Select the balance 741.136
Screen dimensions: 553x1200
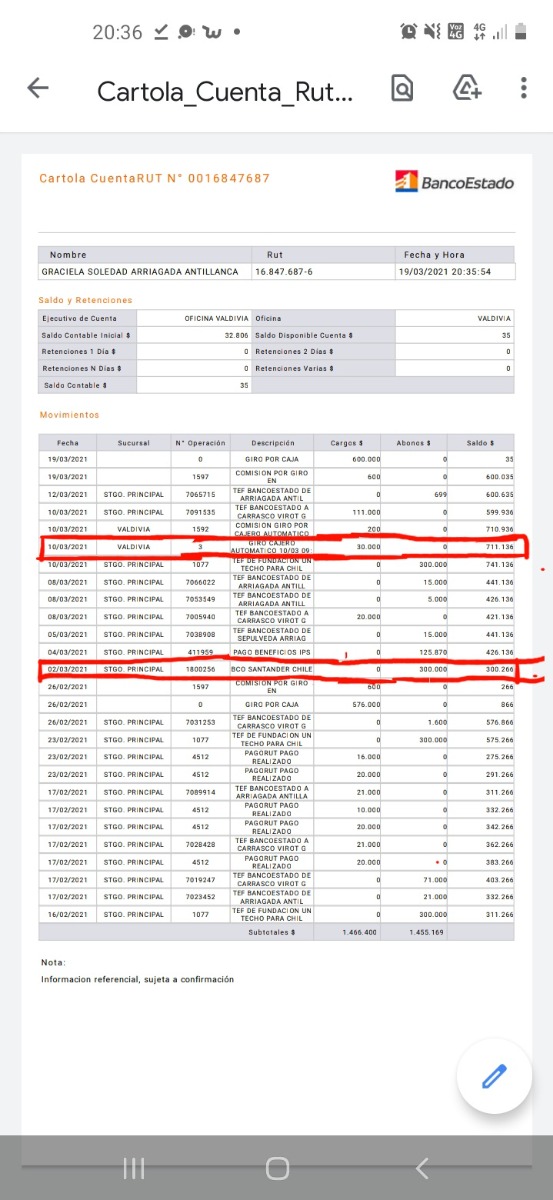pos(499,565)
